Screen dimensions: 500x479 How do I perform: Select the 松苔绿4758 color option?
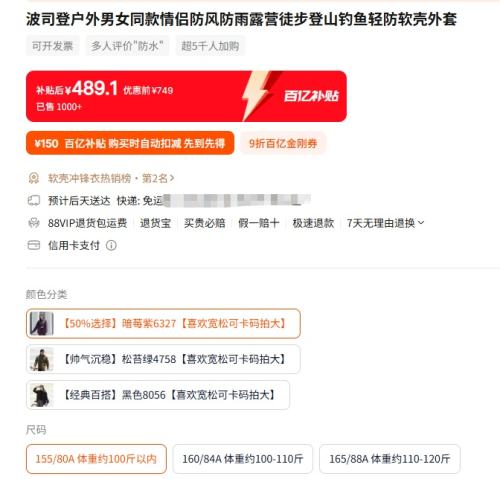coord(163,359)
